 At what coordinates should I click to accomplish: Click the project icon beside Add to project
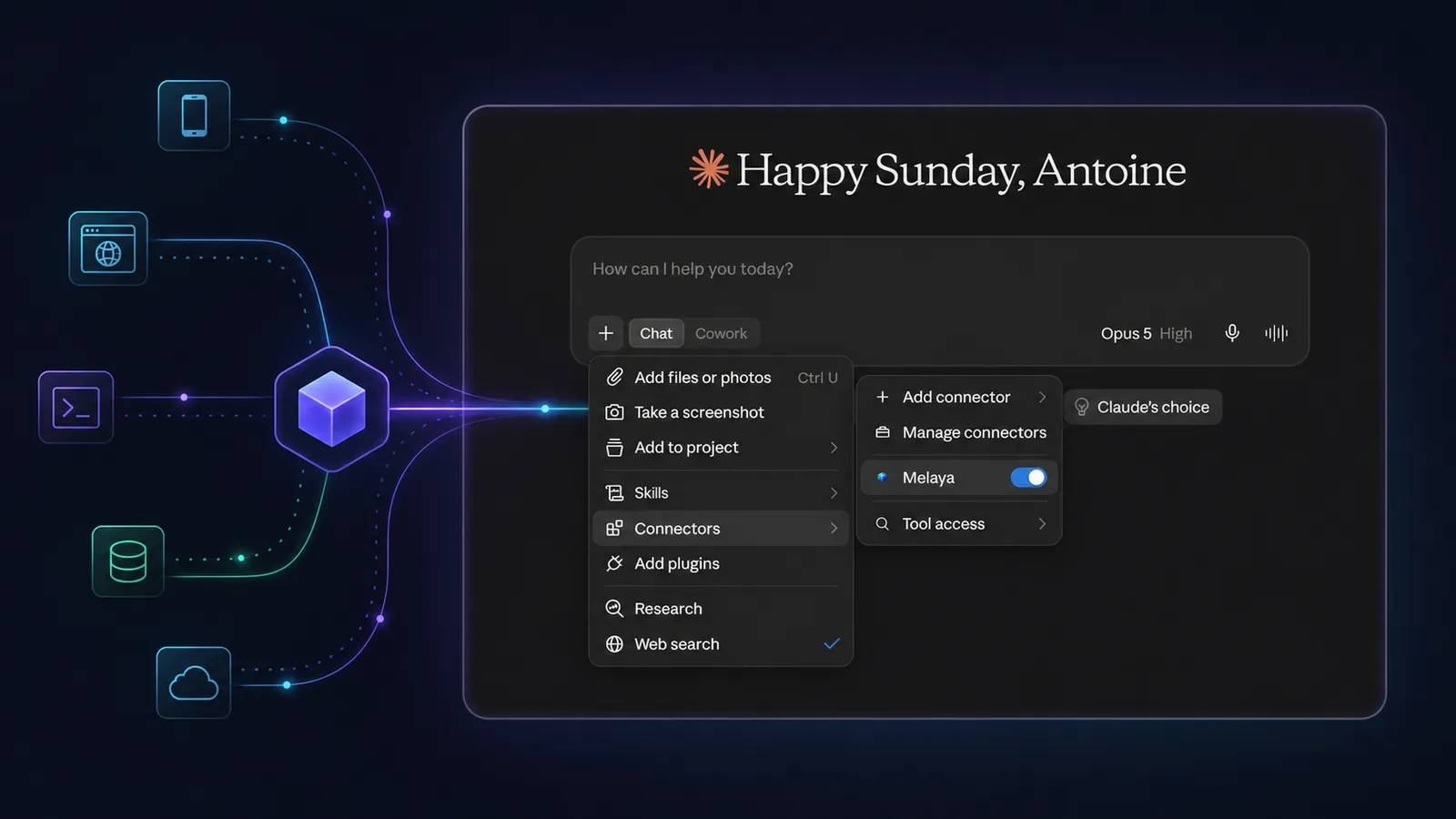point(615,448)
